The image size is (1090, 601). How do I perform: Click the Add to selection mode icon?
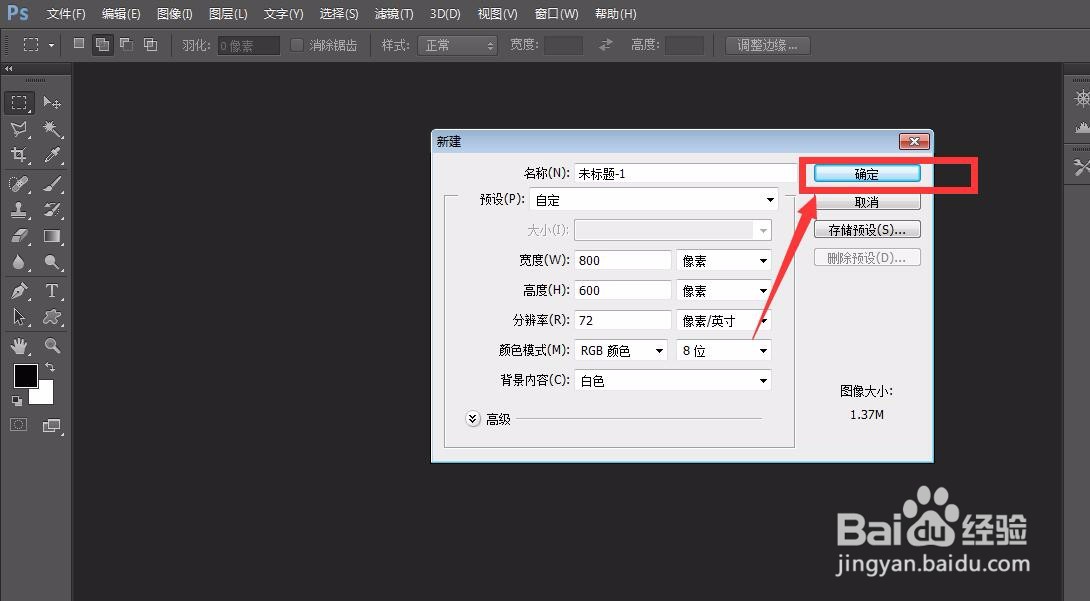[x=102, y=44]
